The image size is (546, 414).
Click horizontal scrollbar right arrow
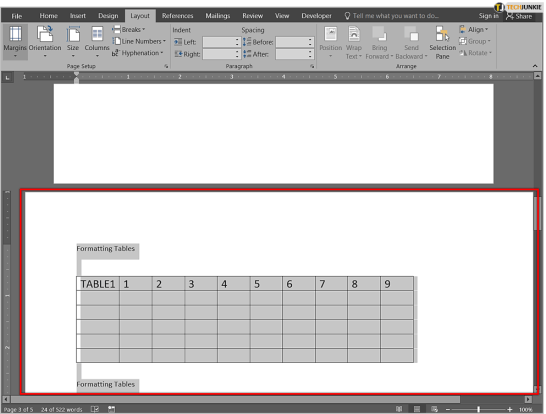point(528,399)
